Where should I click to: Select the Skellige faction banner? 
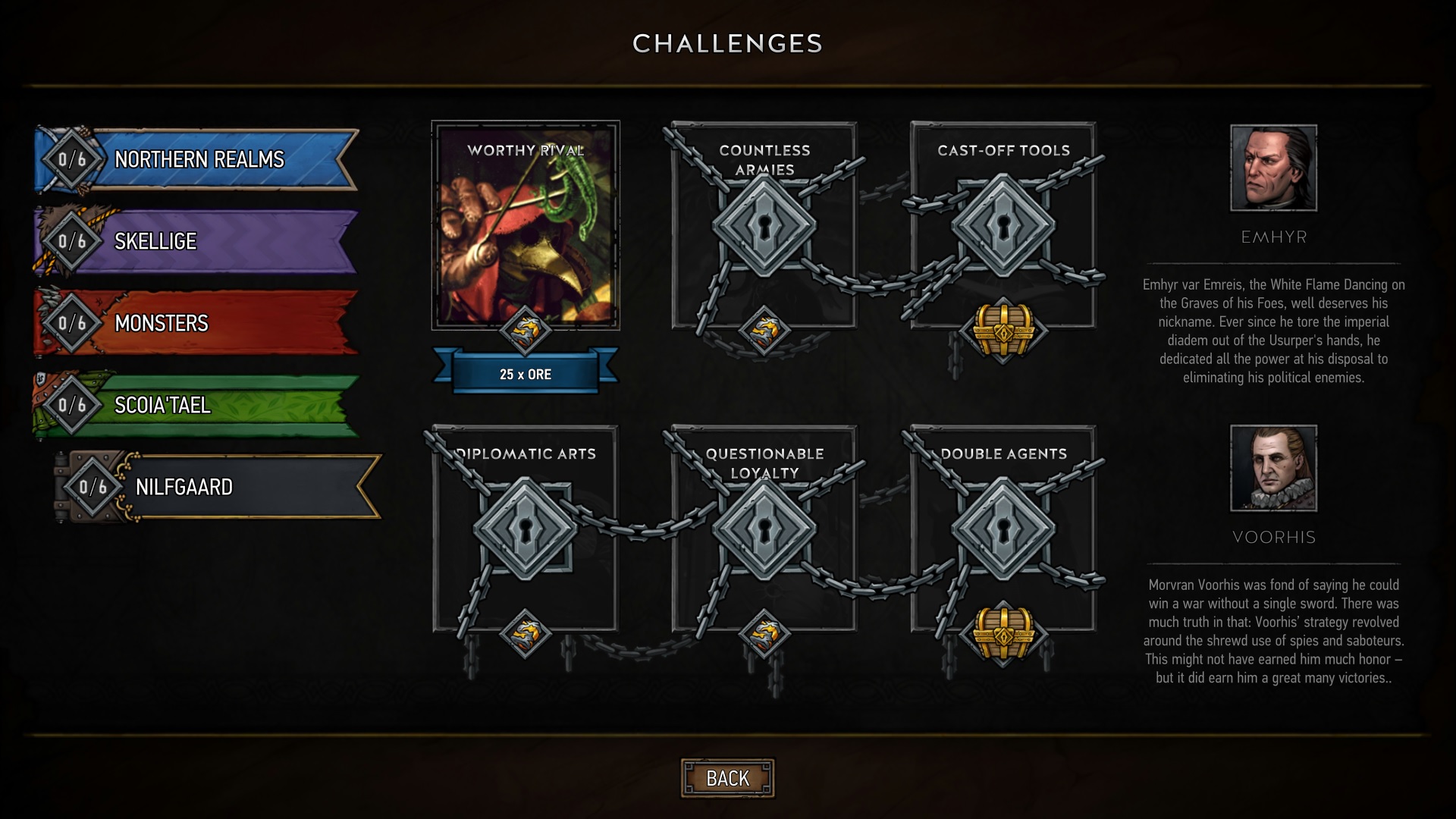coord(196,241)
